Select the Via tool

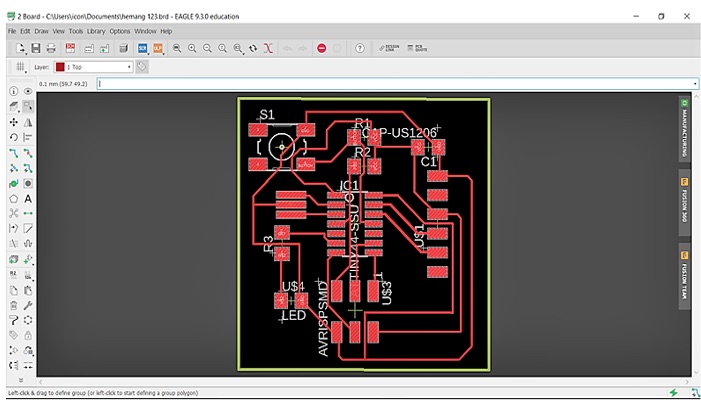[28, 183]
